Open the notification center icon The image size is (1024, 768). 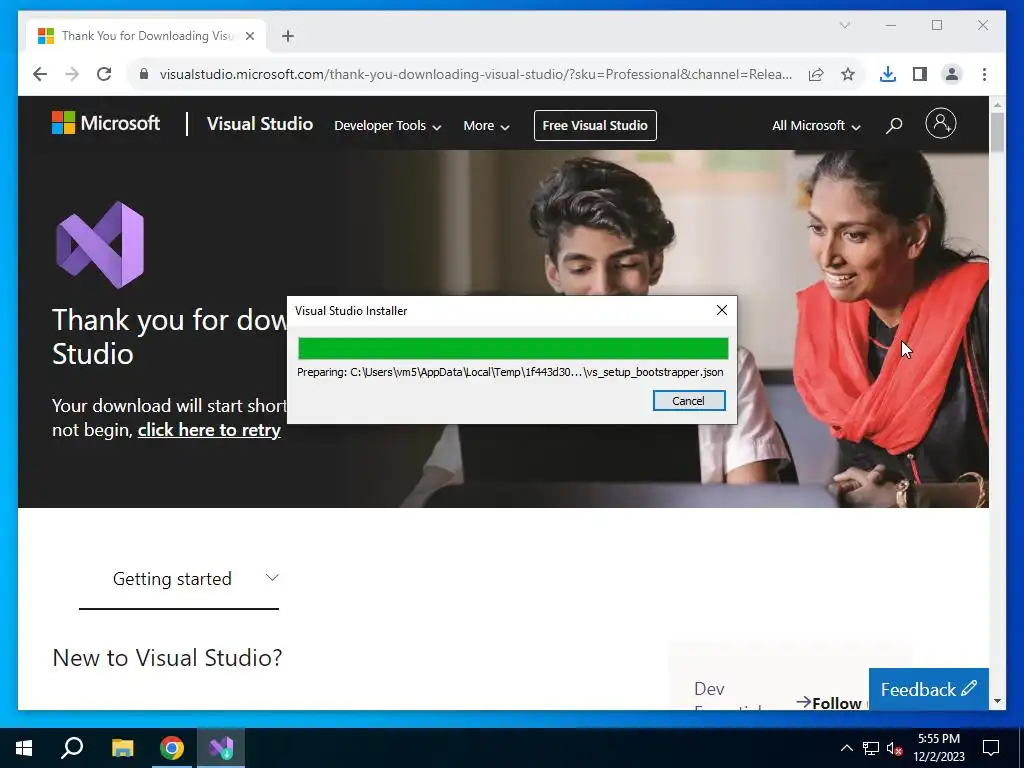tap(991, 748)
